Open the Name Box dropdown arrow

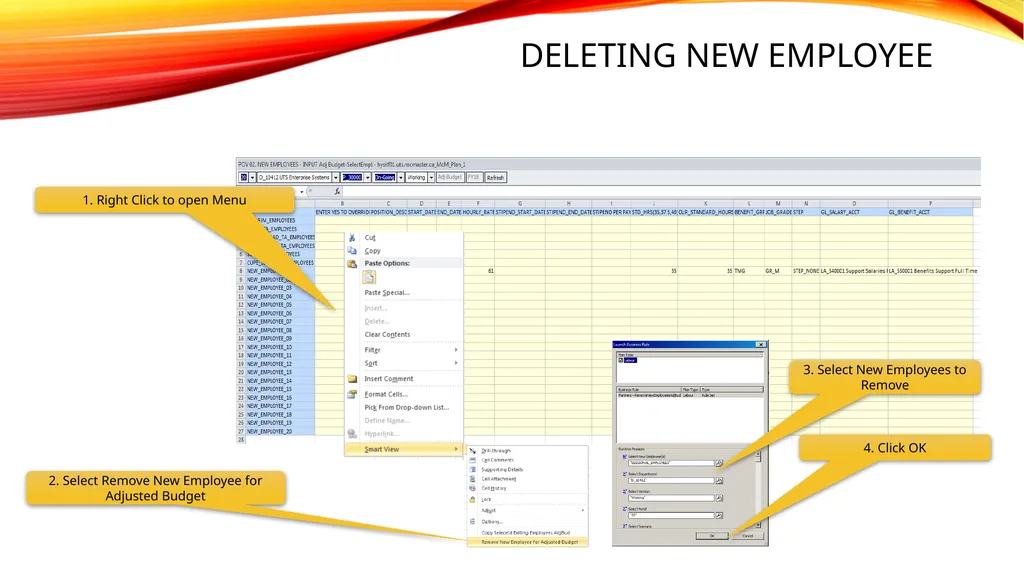[302, 191]
